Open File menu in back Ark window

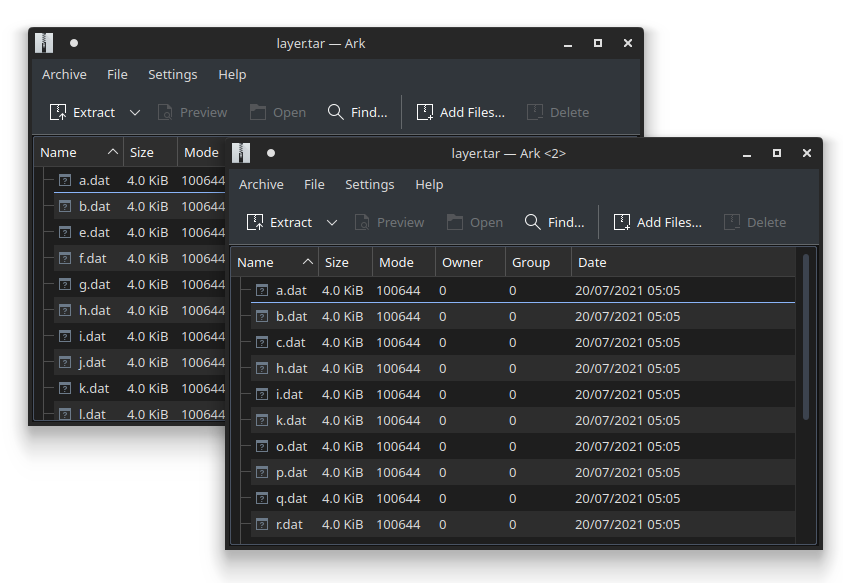(117, 74)
